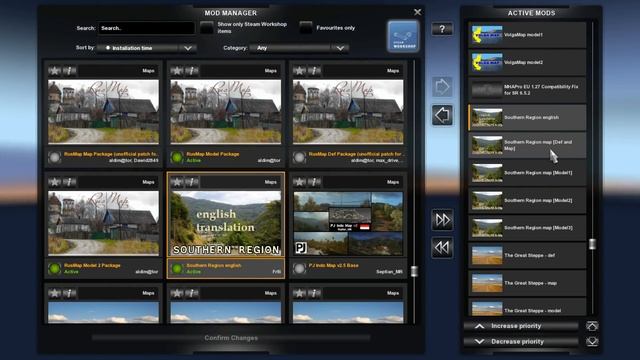Toggle activation circle for RusMap Map Package
Image resolution: width=640 pixels, height=360 pixels.
(54, 157)
